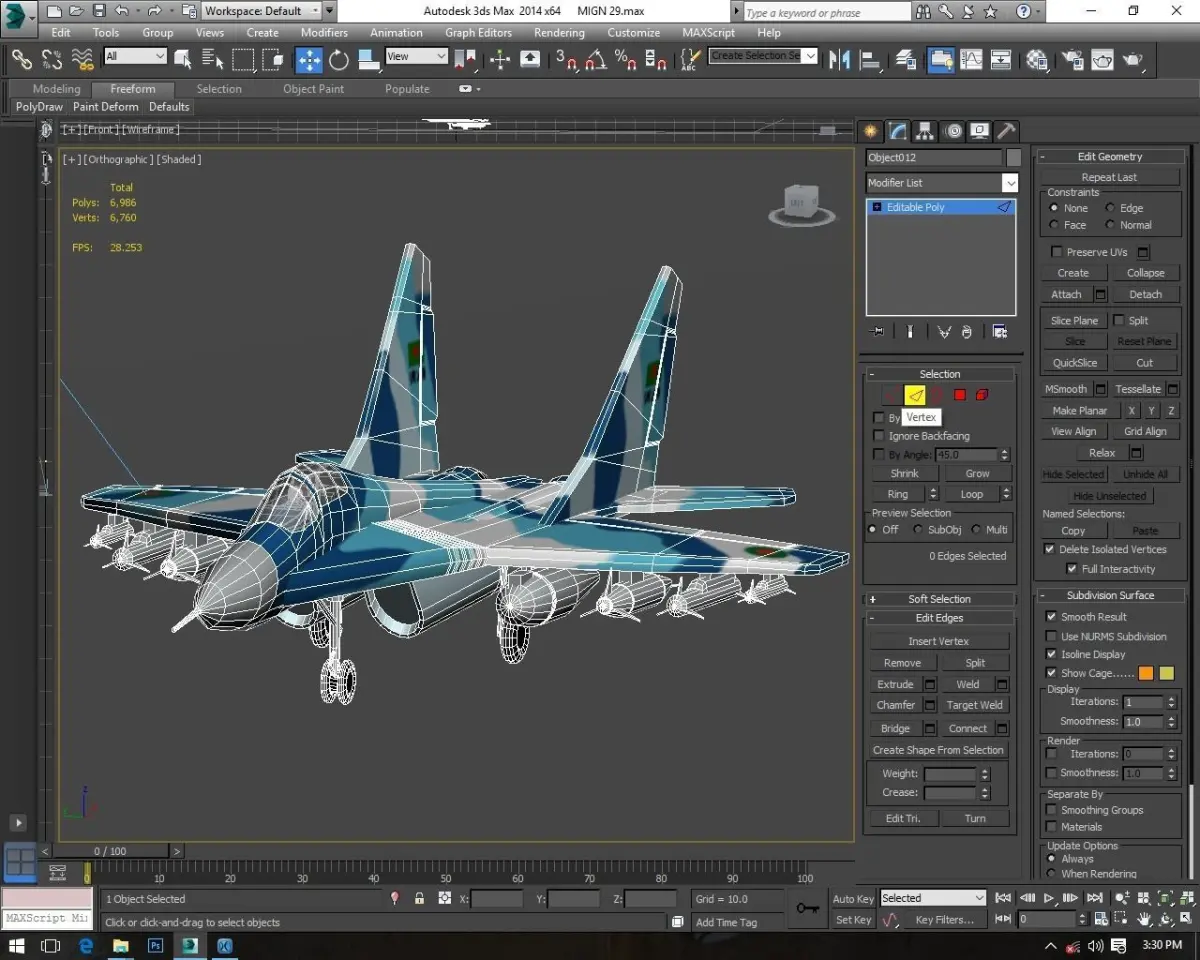Click the Pin Stack icon
Screen dimensions: 1200x960
click(878, 332)
